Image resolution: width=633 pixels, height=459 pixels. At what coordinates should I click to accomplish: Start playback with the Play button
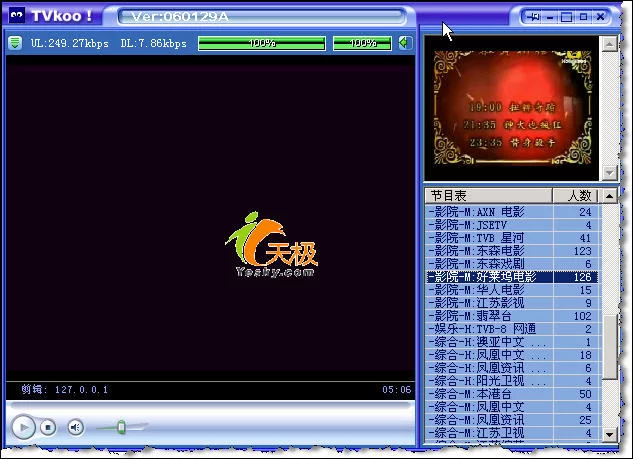click(x=23, y=427)
